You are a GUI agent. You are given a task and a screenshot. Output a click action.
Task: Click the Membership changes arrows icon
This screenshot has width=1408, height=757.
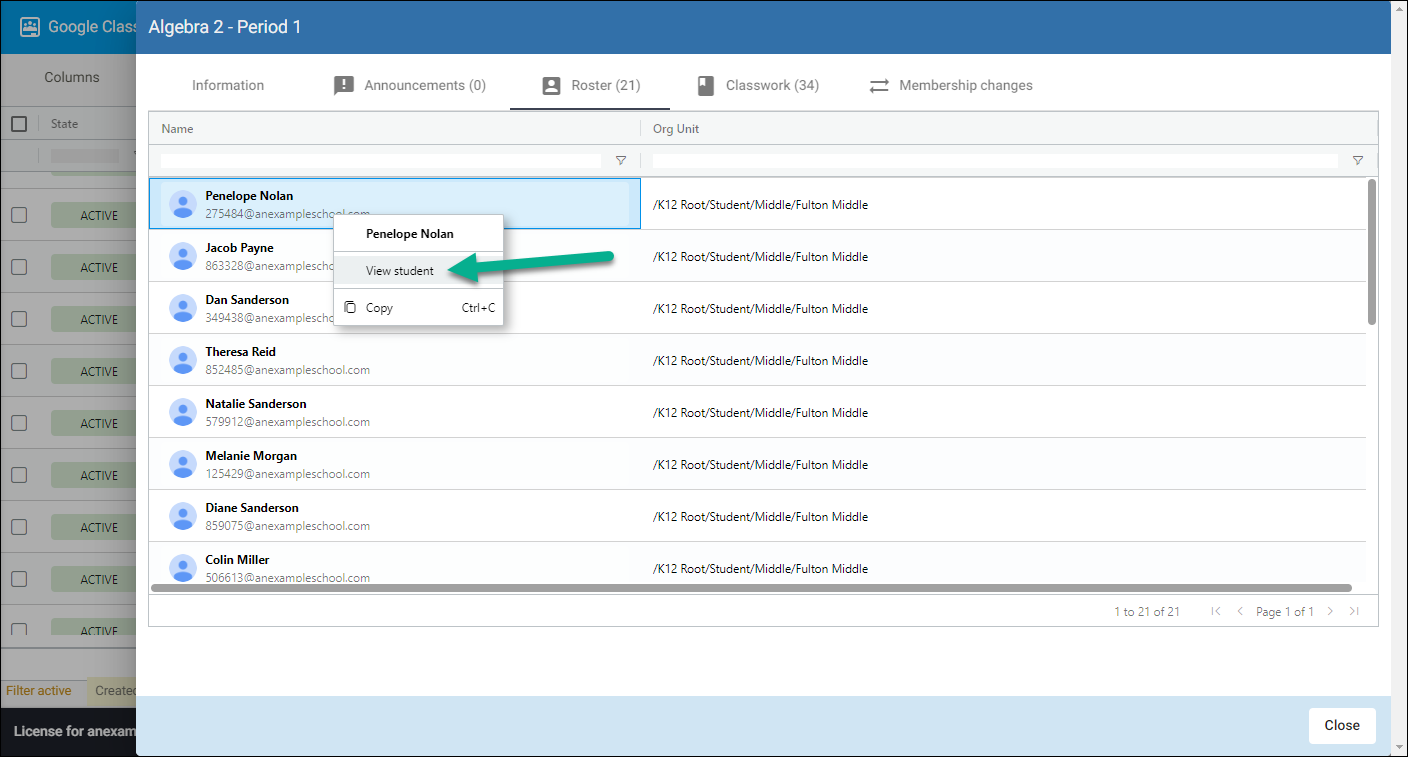pos(879,86)
